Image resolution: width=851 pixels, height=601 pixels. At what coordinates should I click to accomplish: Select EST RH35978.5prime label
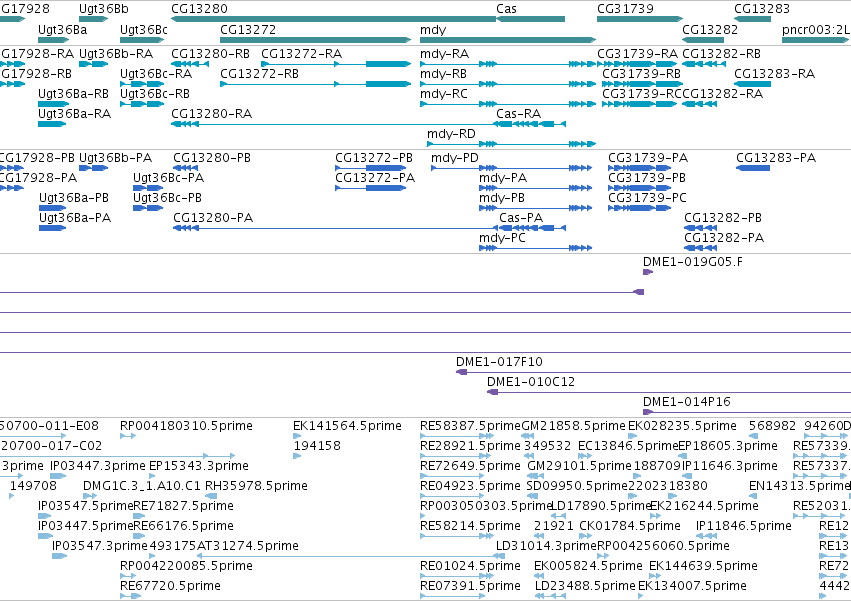(x=256, y=486)
